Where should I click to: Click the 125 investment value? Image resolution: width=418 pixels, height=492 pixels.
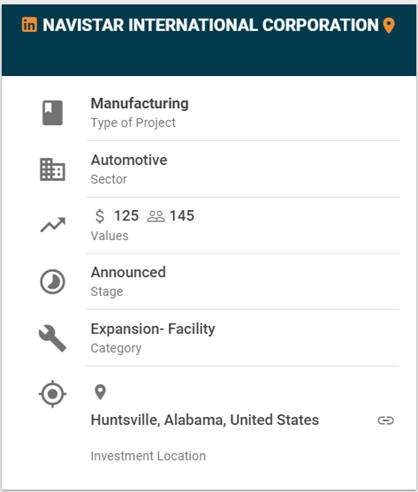(126, 216)
